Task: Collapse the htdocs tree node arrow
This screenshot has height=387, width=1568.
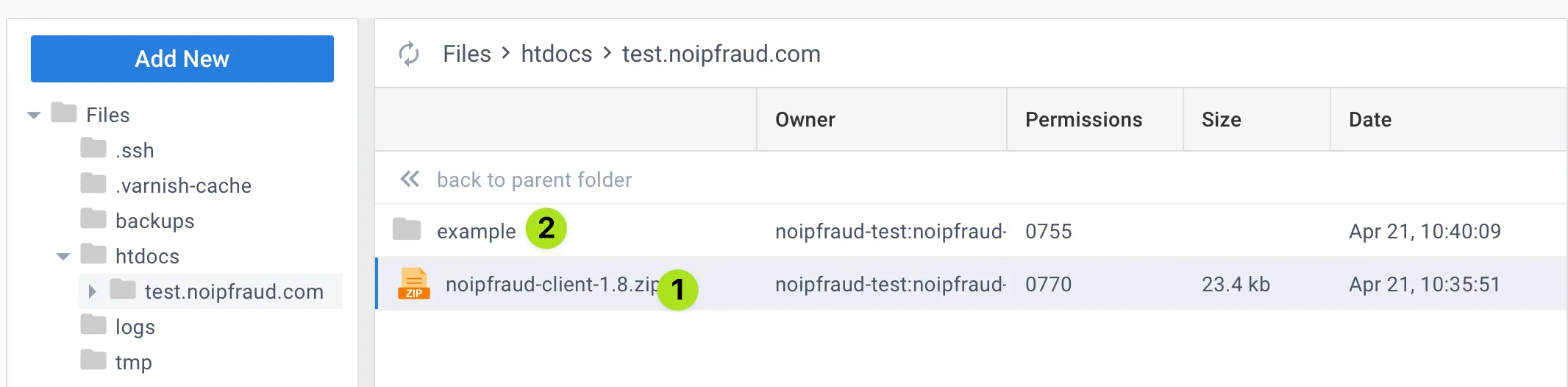Action: pyautogui.click(x=63, y=257)
